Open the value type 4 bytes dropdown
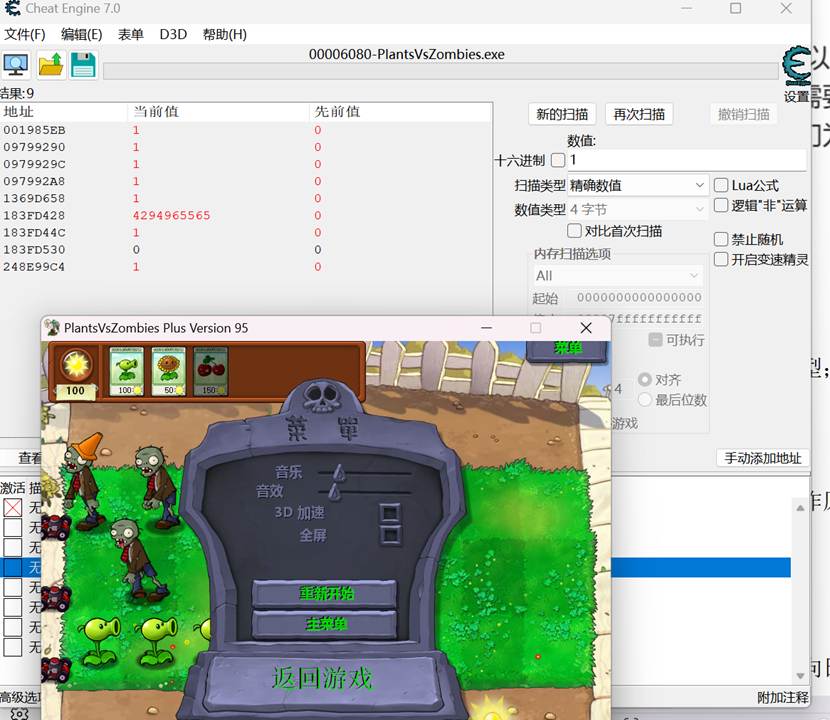Image resolution: width=830 pixels, height=720 pixels. click(x=638, y=210)
